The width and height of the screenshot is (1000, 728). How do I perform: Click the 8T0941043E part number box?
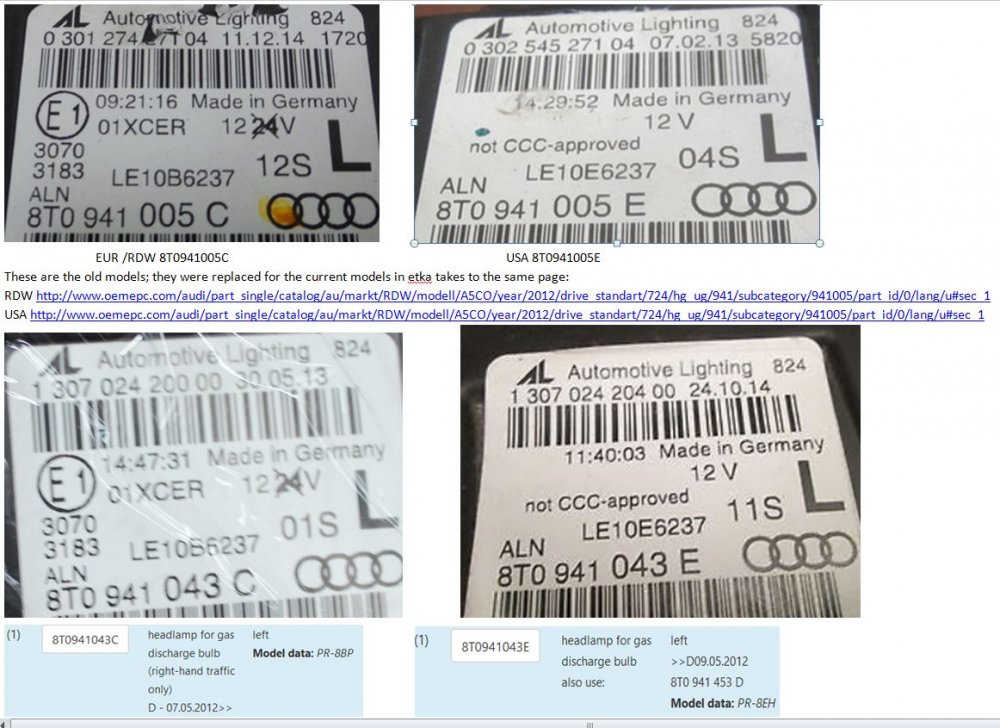point(496,646)
